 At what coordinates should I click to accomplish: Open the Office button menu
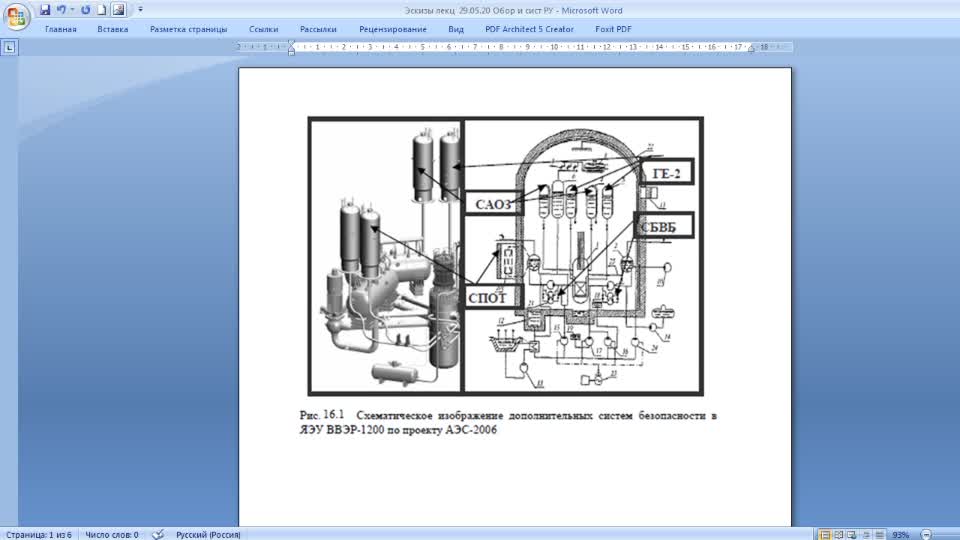click(x=17, y=16)
